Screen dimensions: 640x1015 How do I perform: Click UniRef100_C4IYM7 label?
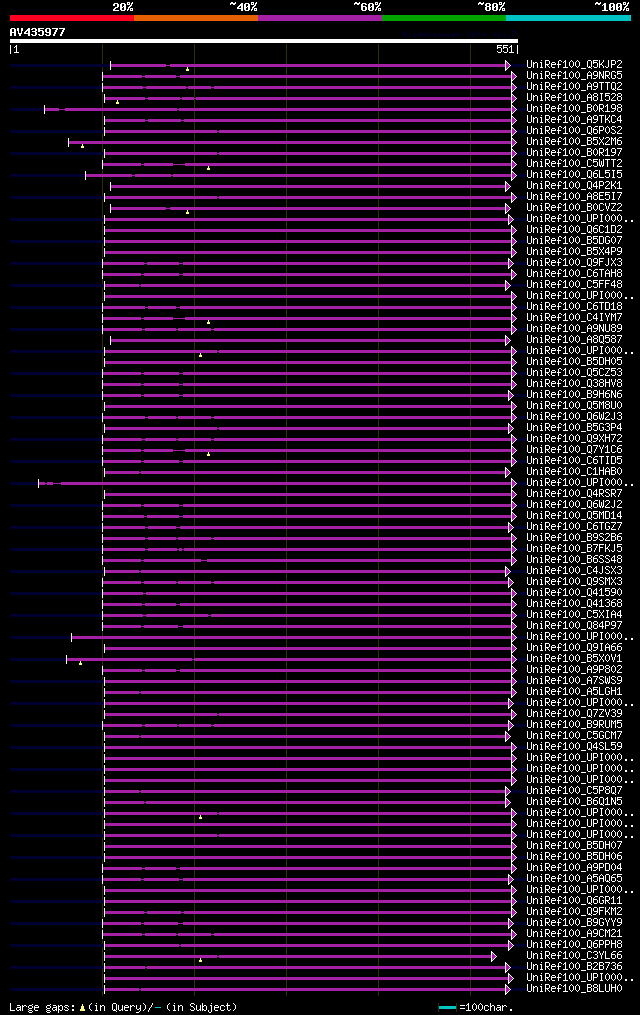[574, 318]
